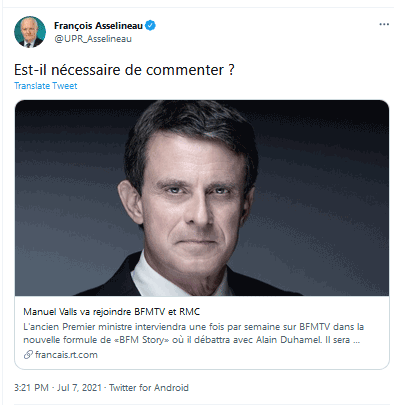The height and width of the screenshot is (405, 394).
Task: Click Translate Tweet
Action: (45, 86)
